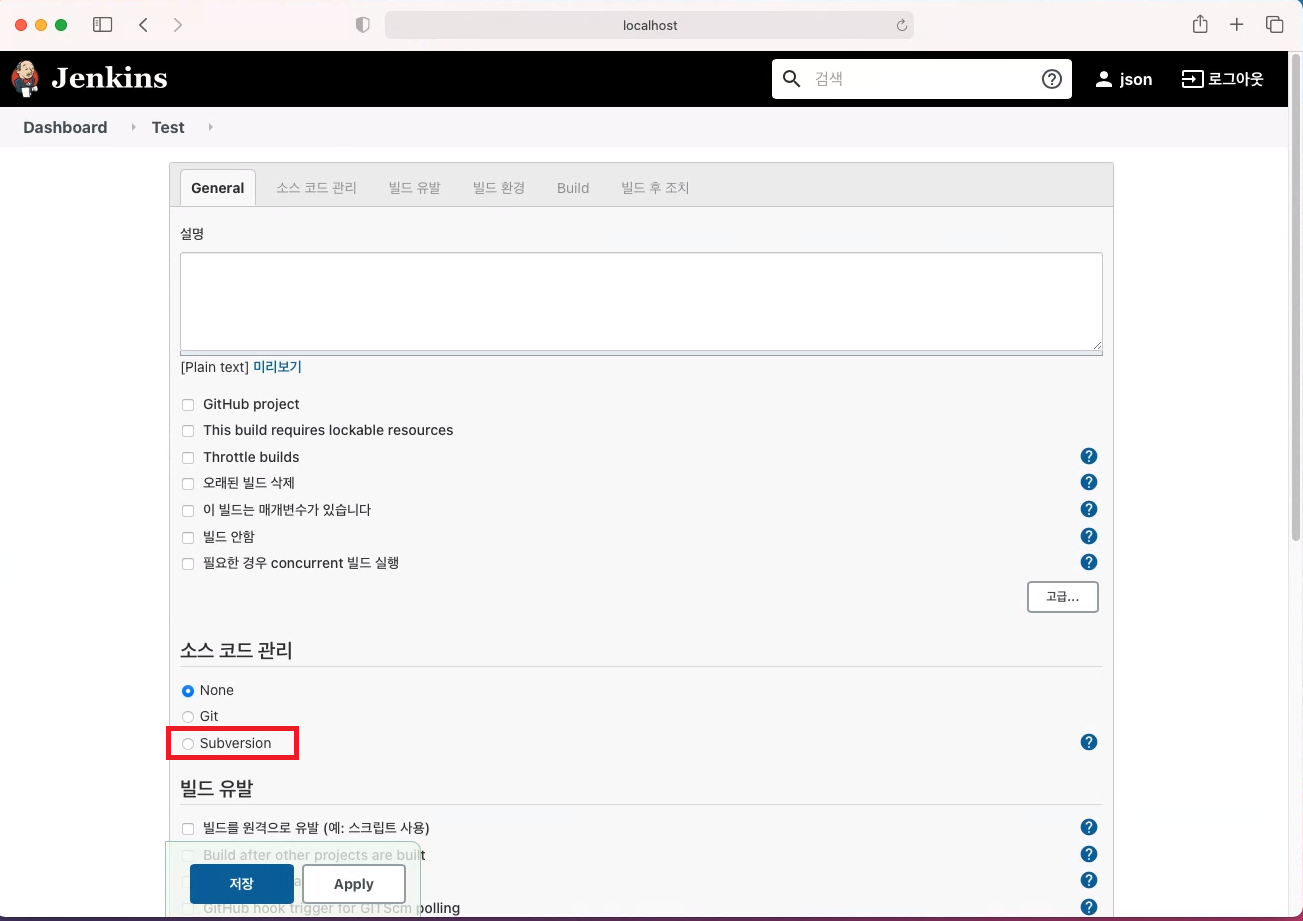Expand Dashboard breadcrumb arrow
The image size is (1303, 921).
pos(133,127)
